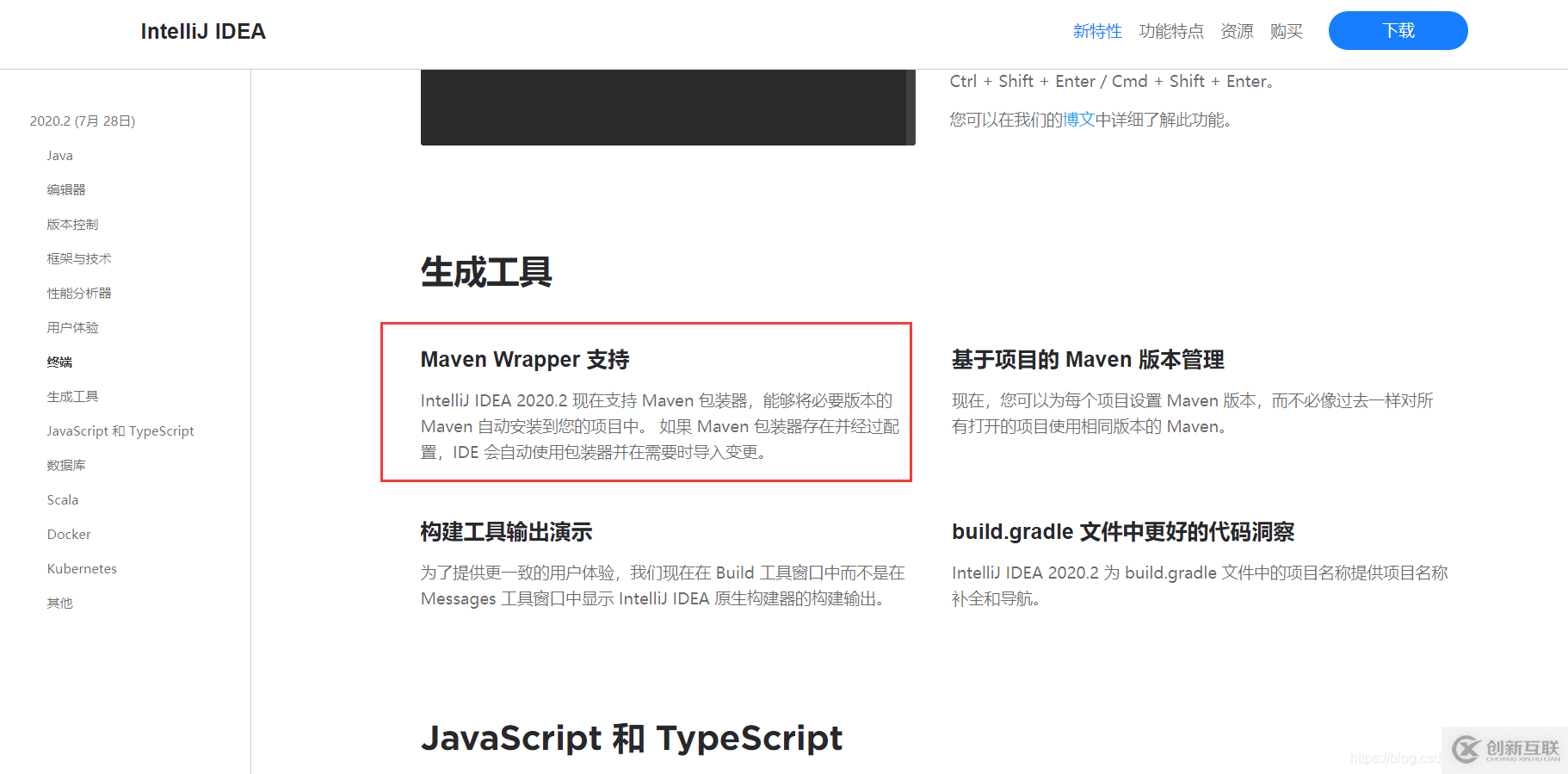Click the Ctrl + Shift + Enter shortcut text
Screen dimensions: 1568x774
(x=1112, y=82)
